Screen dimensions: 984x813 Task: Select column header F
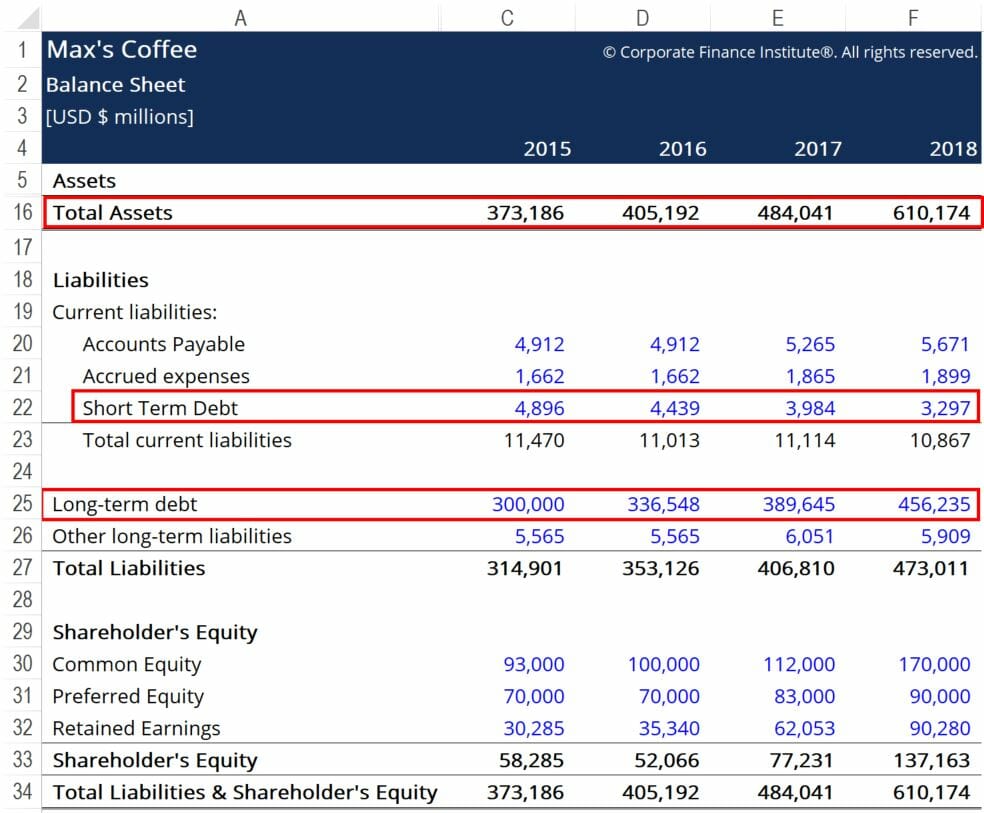tap(913, 16)
